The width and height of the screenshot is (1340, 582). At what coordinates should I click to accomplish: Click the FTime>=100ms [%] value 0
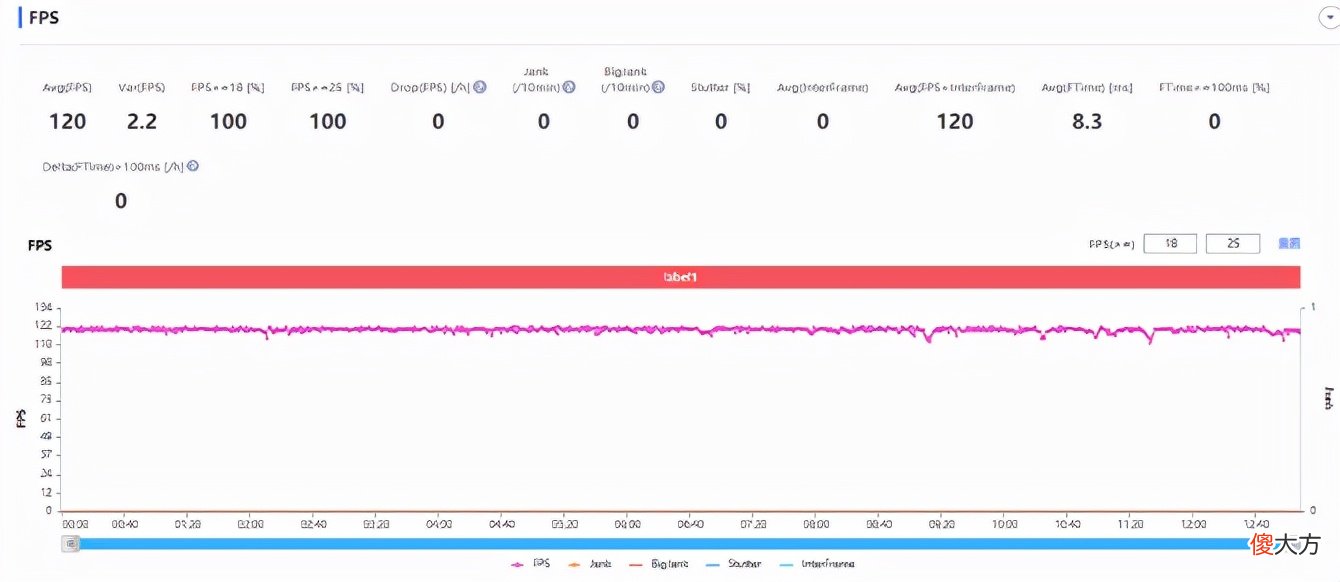click(x=1214, y=121)
